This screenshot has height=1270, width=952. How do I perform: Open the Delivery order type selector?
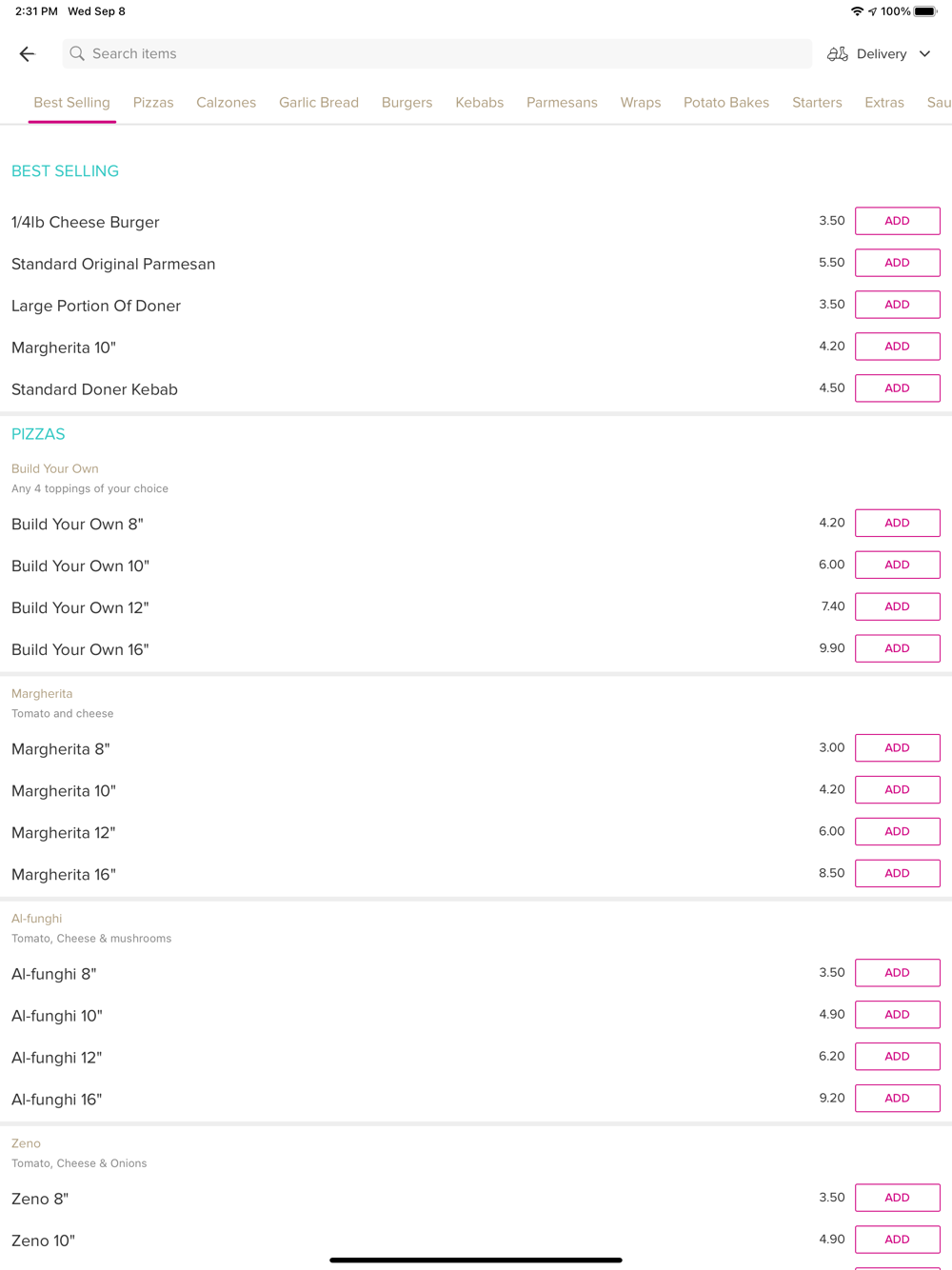(879, 54)
